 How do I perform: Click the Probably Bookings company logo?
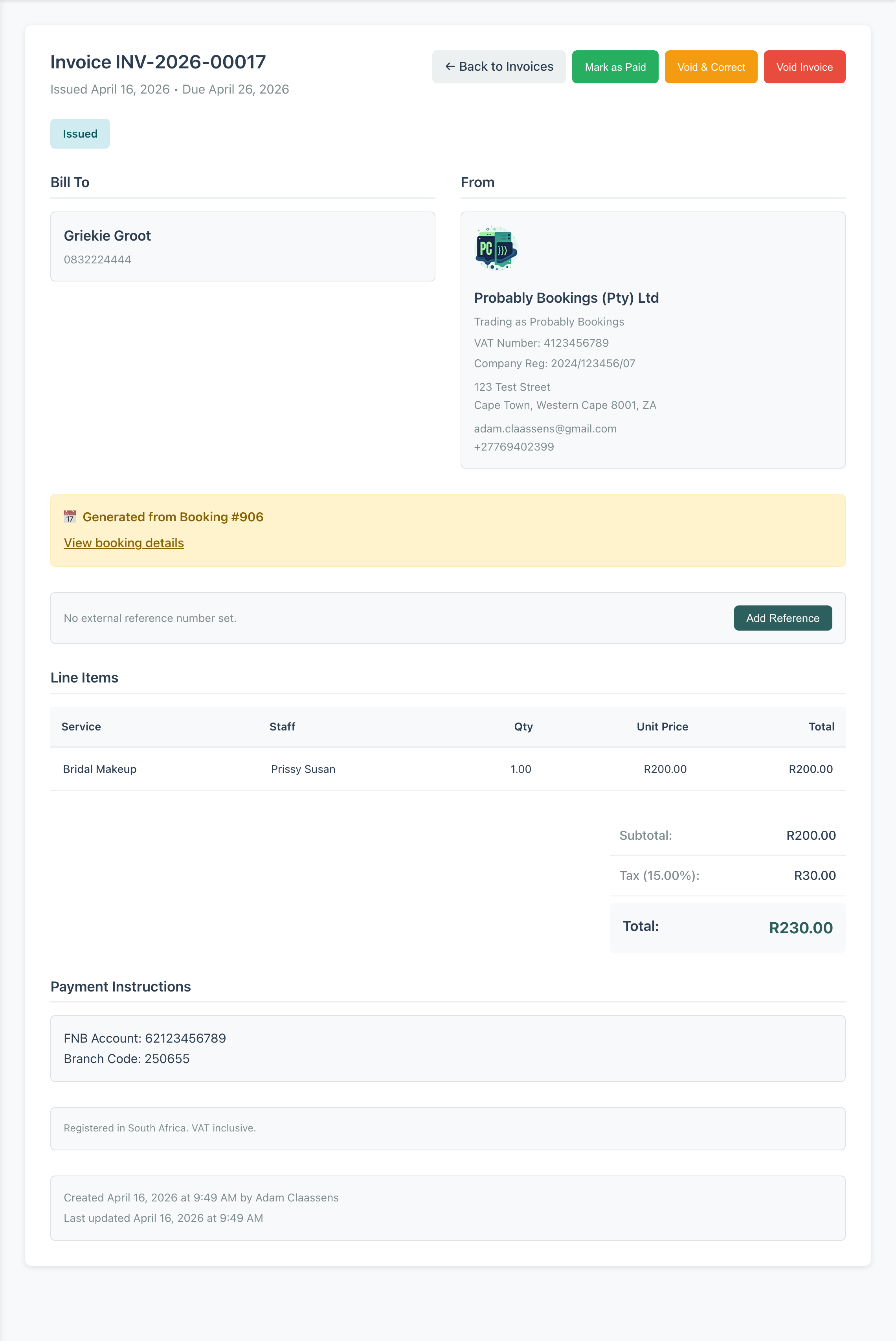pos(496,248)
